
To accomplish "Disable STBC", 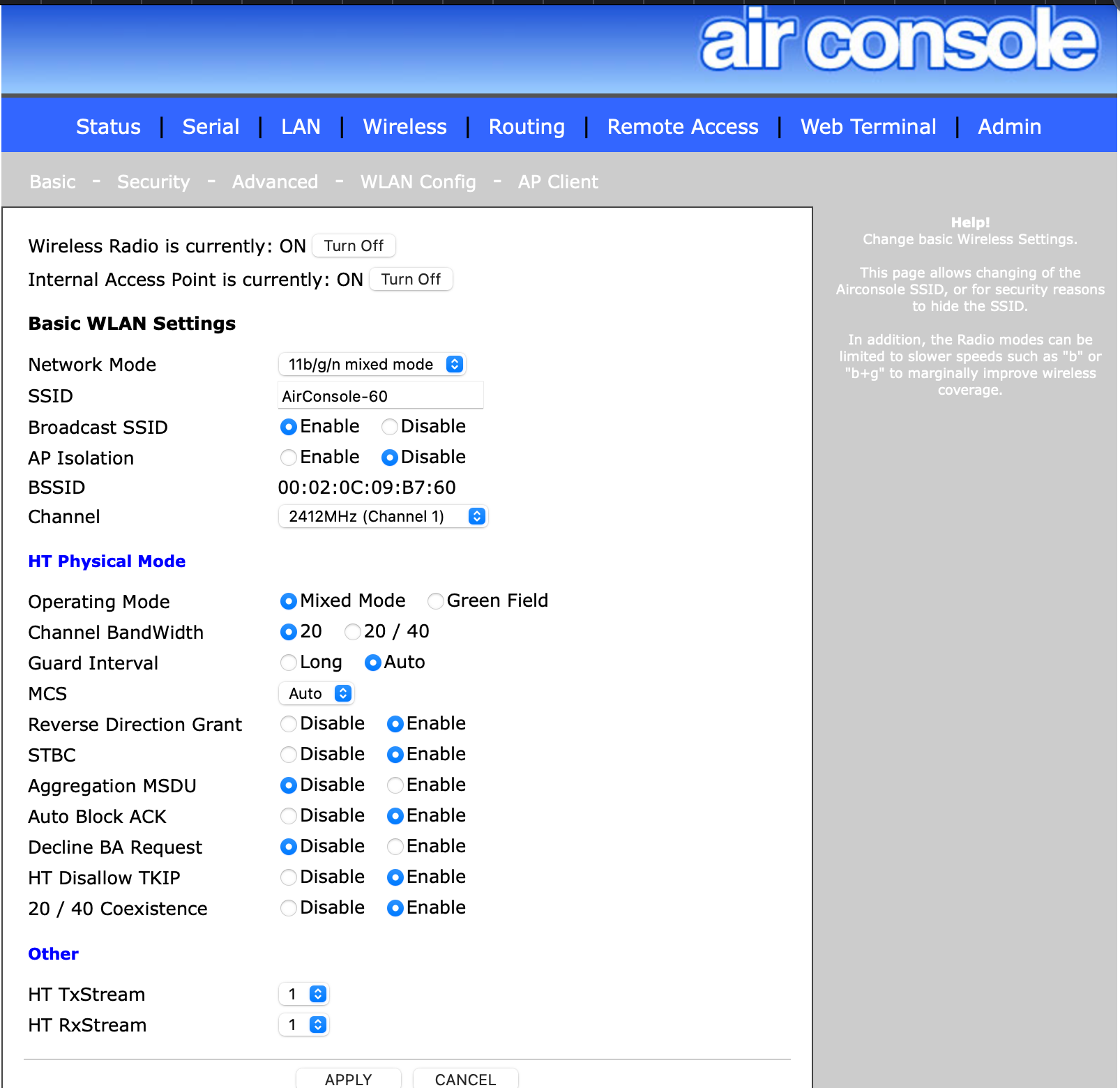I will [x=287, y=754].
